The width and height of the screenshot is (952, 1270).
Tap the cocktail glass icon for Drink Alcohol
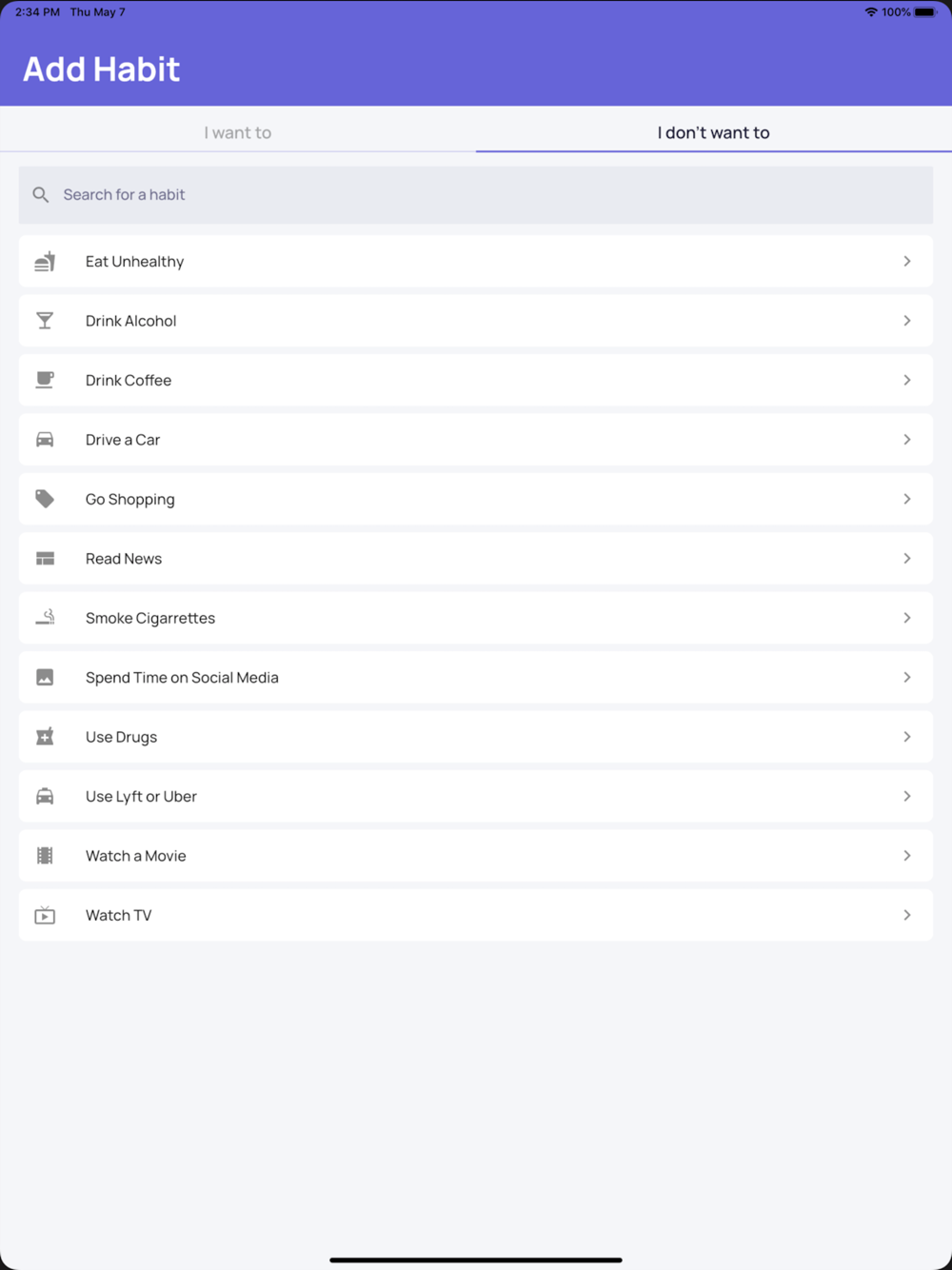point(45,321)
